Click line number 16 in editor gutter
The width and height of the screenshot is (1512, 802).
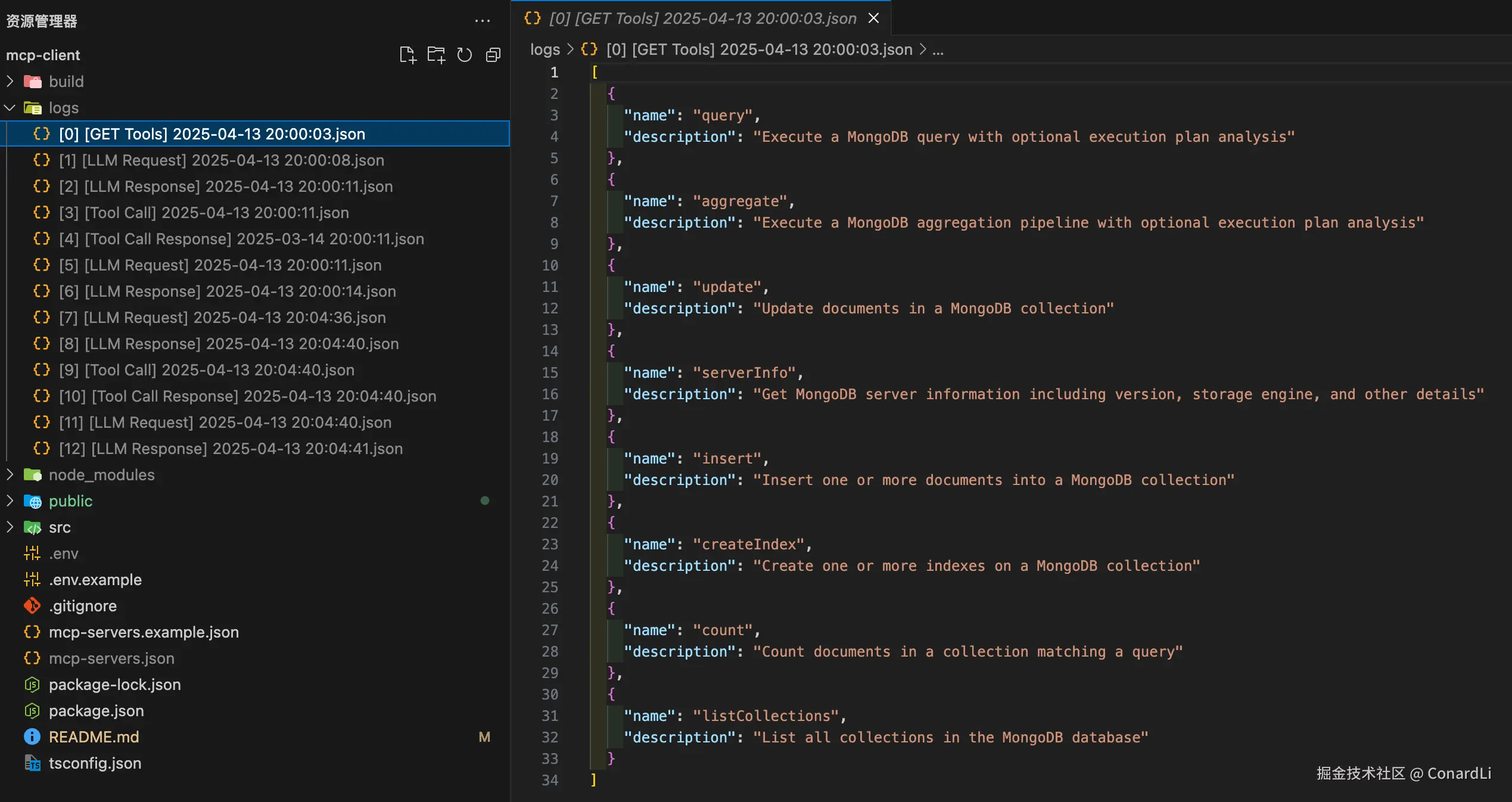550,394
